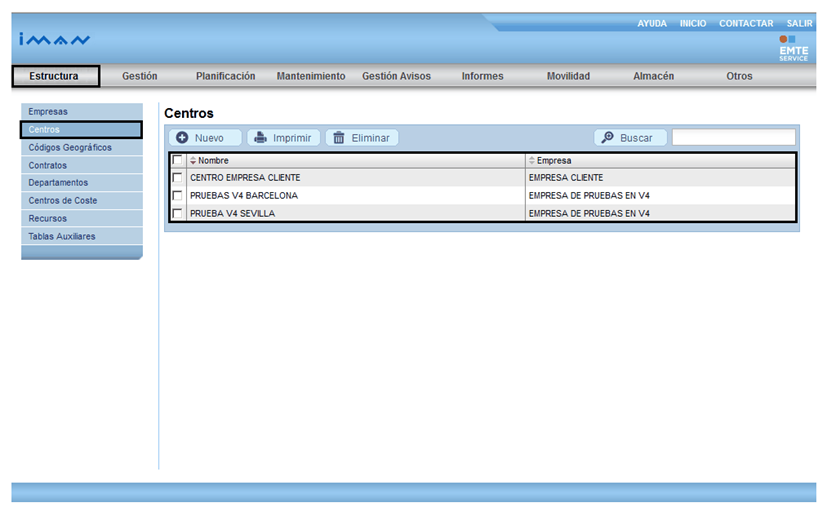Click the SALIR link to log out
Screen dimensions: 827x511
tap(799, 23)
